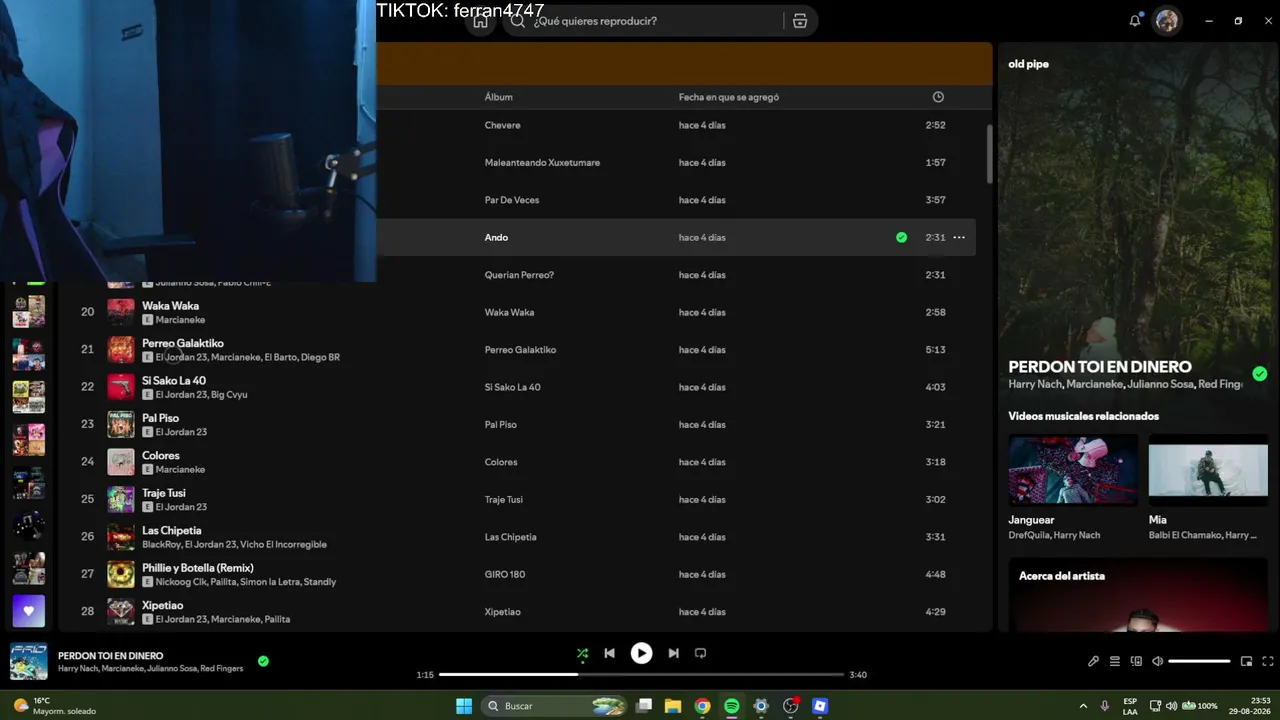The height and width of the screenshot is (720, 1280).
Task: Connect to a device
Action: pyautogui.click(x=1136, y=661)
